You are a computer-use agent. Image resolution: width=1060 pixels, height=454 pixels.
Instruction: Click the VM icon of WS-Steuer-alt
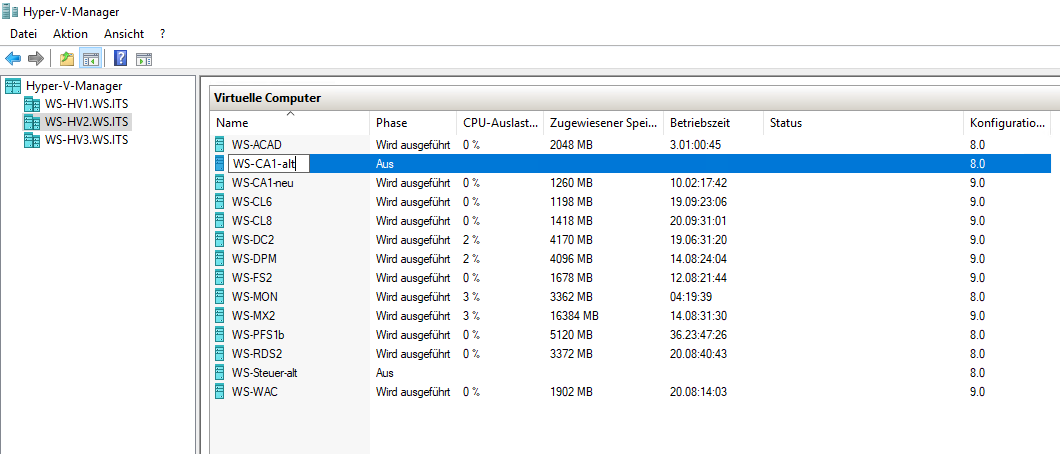(219, 372)
